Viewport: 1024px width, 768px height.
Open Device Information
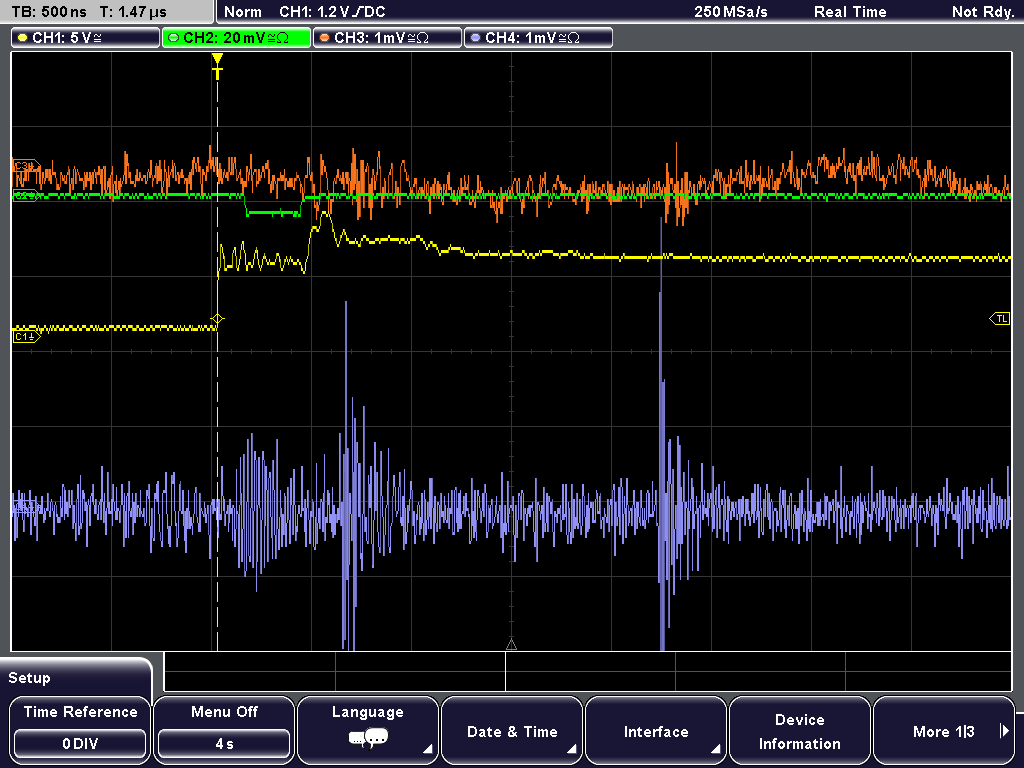[x=799, y=729]
